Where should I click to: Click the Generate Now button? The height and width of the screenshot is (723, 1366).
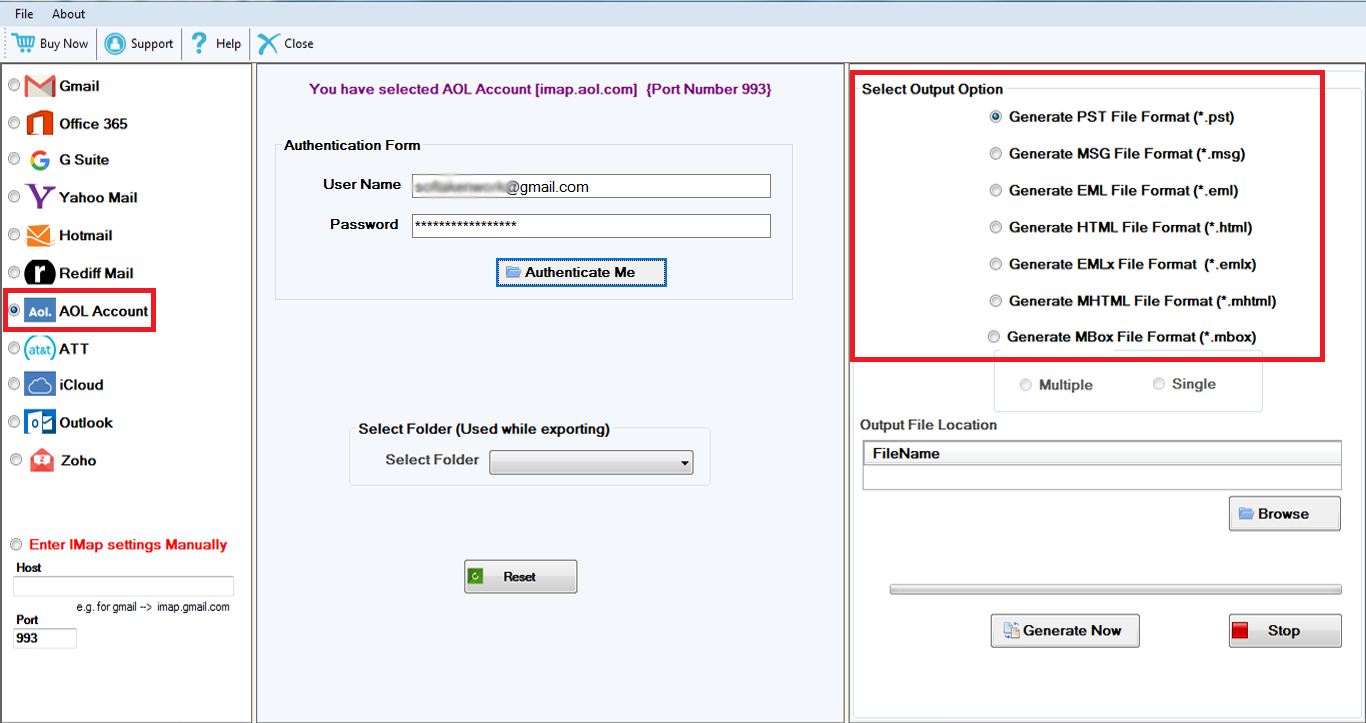1065,631
